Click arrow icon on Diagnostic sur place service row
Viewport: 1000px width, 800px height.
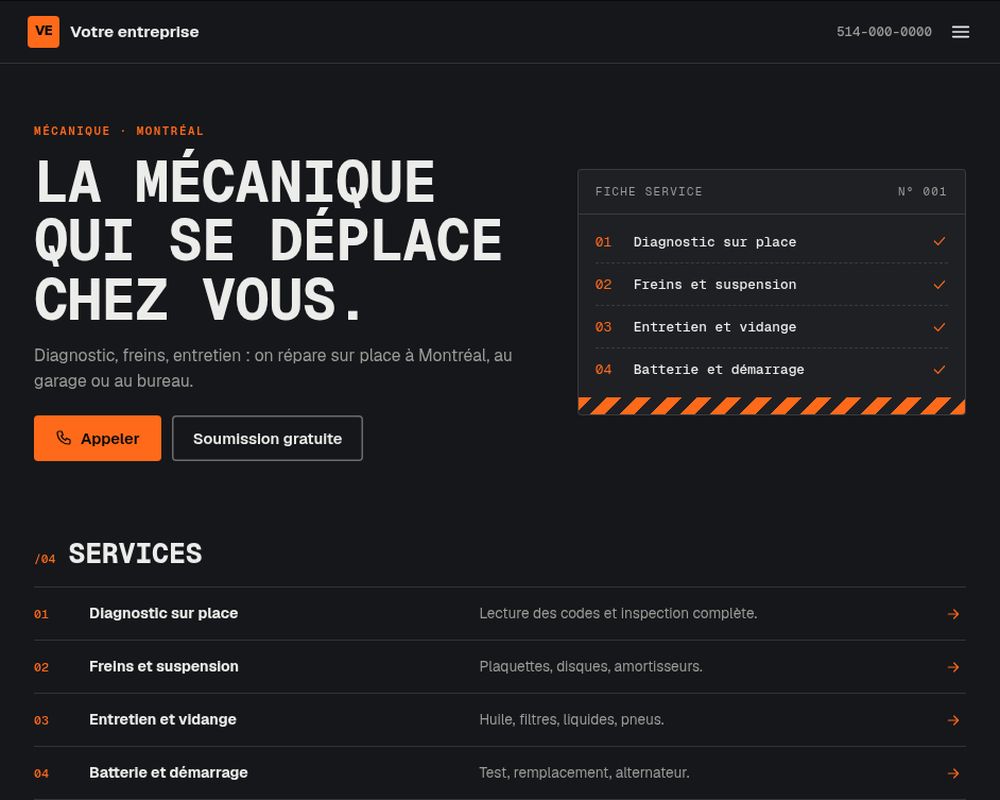(953, 614)
